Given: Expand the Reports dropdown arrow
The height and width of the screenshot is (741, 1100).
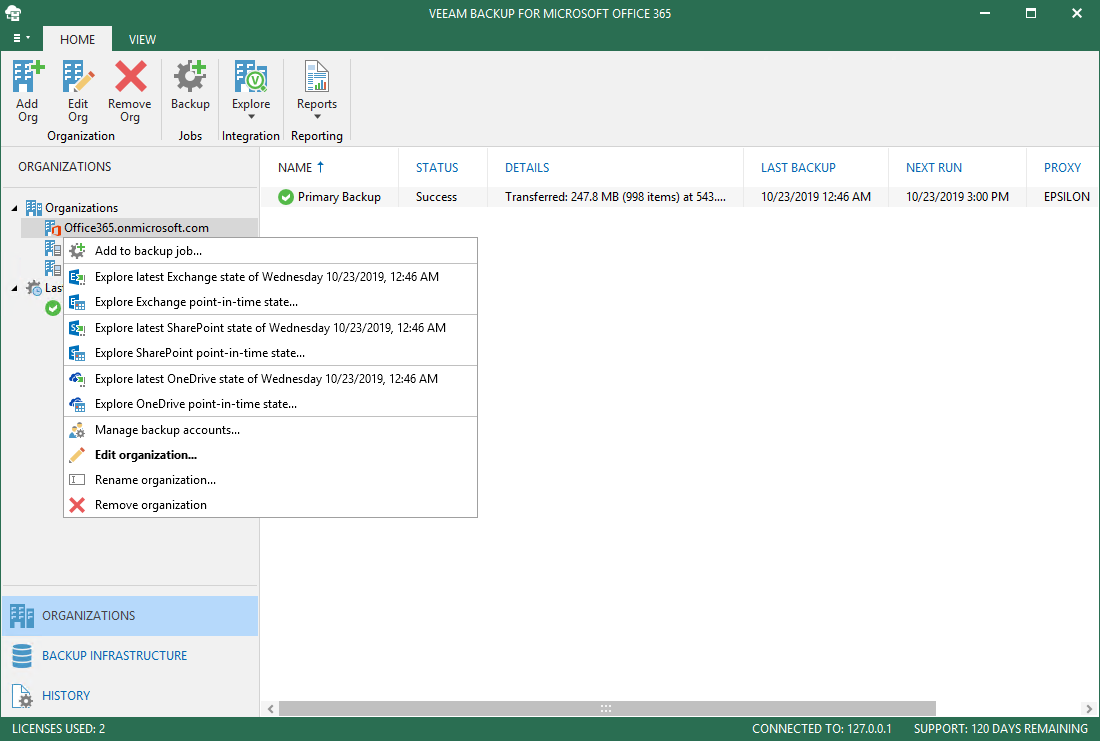Looking at the screenshot, I should coord(317,117).
